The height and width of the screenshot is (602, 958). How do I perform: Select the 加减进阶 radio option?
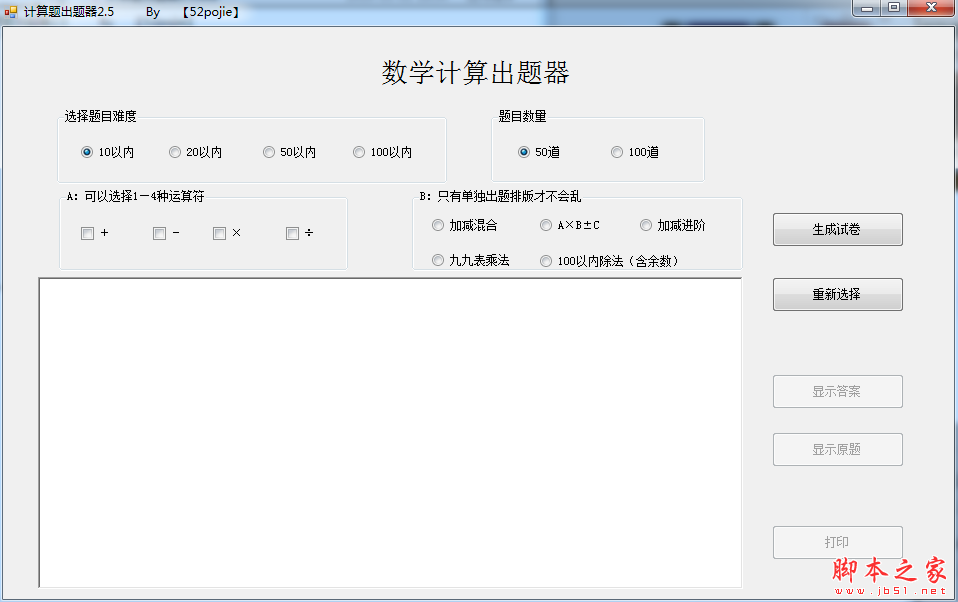point(646,226)
